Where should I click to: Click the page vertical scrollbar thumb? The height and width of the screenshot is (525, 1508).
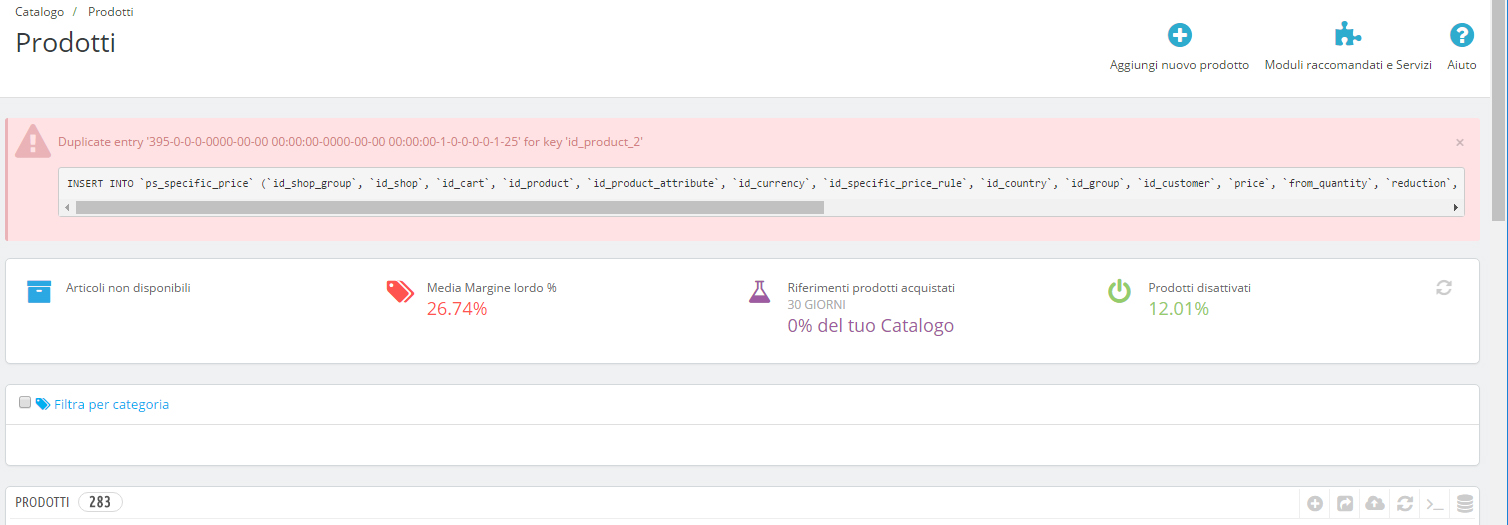click(1499, 110)
